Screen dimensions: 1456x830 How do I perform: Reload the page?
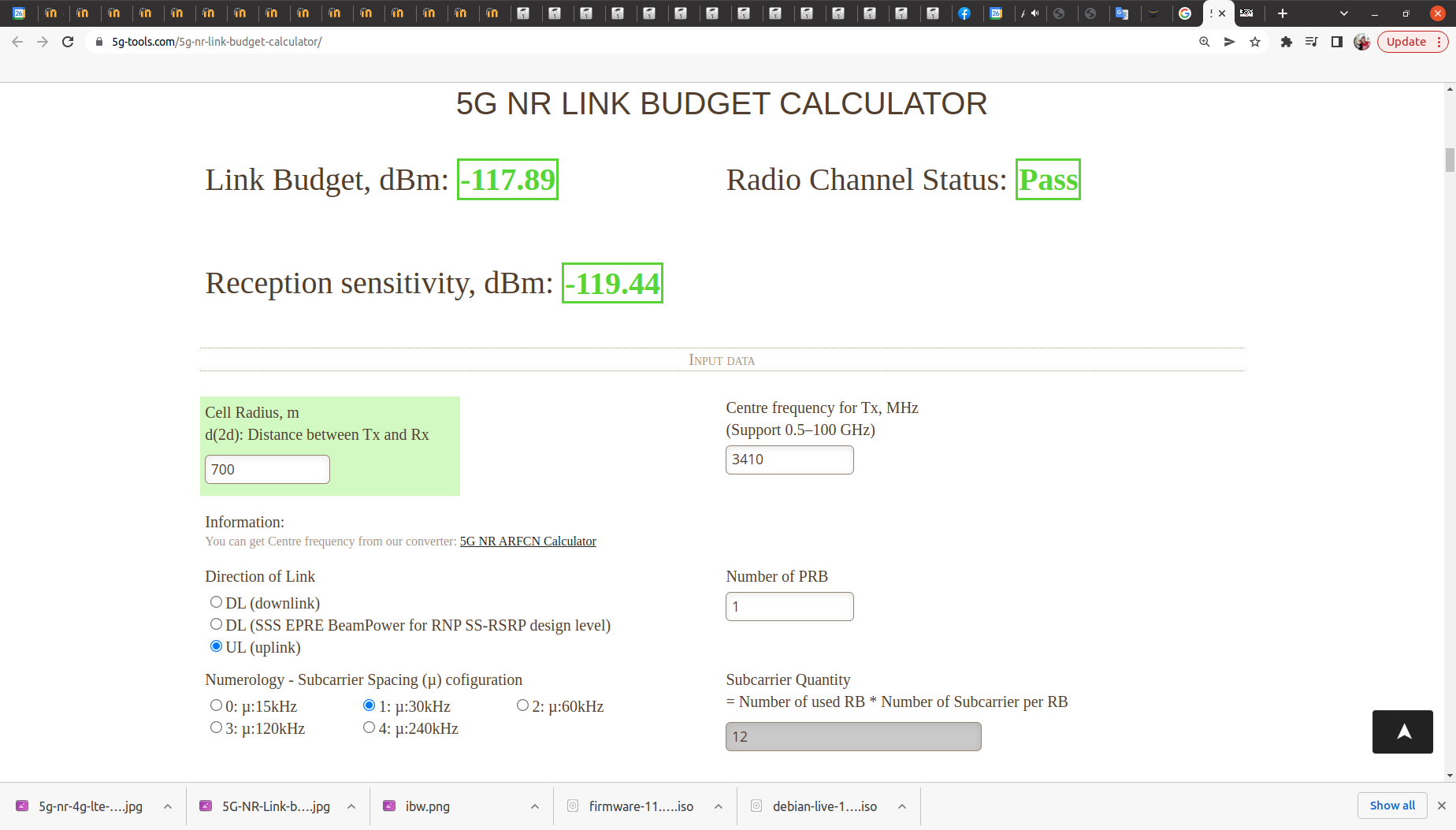68,42
